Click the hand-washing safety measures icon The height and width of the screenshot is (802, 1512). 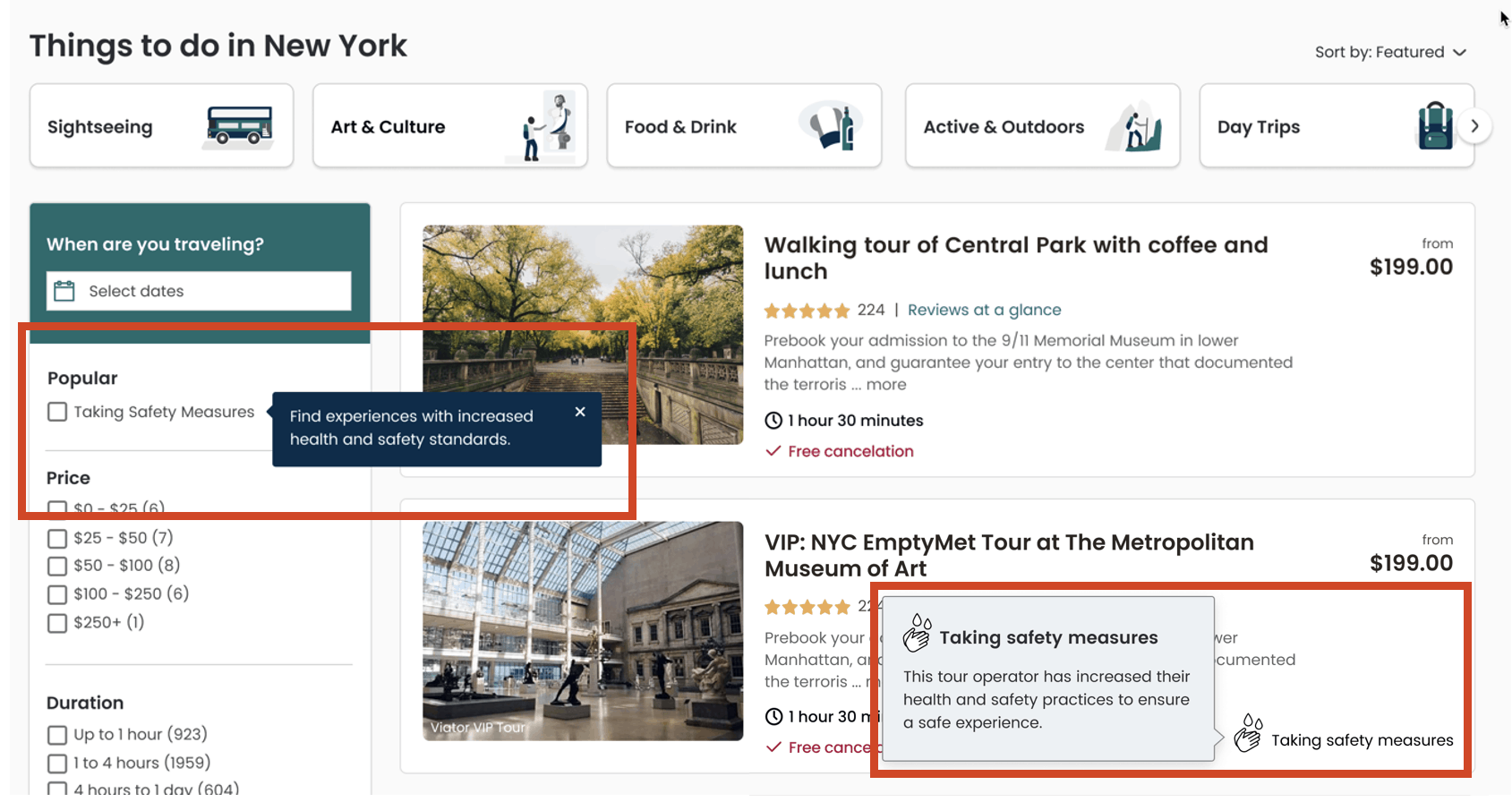1248,733
